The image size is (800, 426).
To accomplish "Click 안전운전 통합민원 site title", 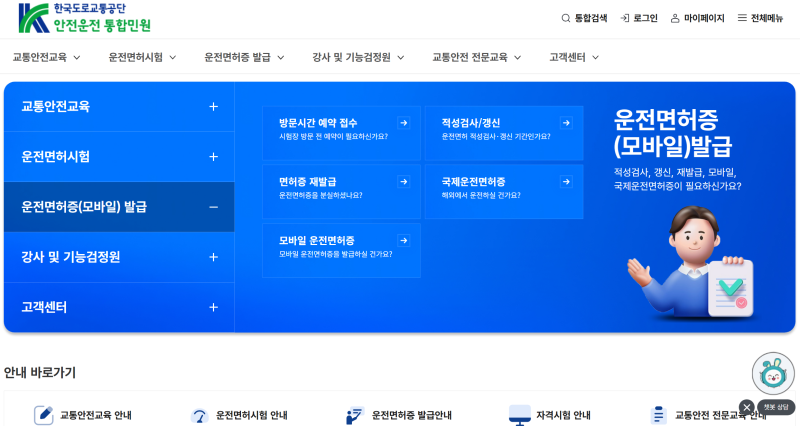I will 102,25.
